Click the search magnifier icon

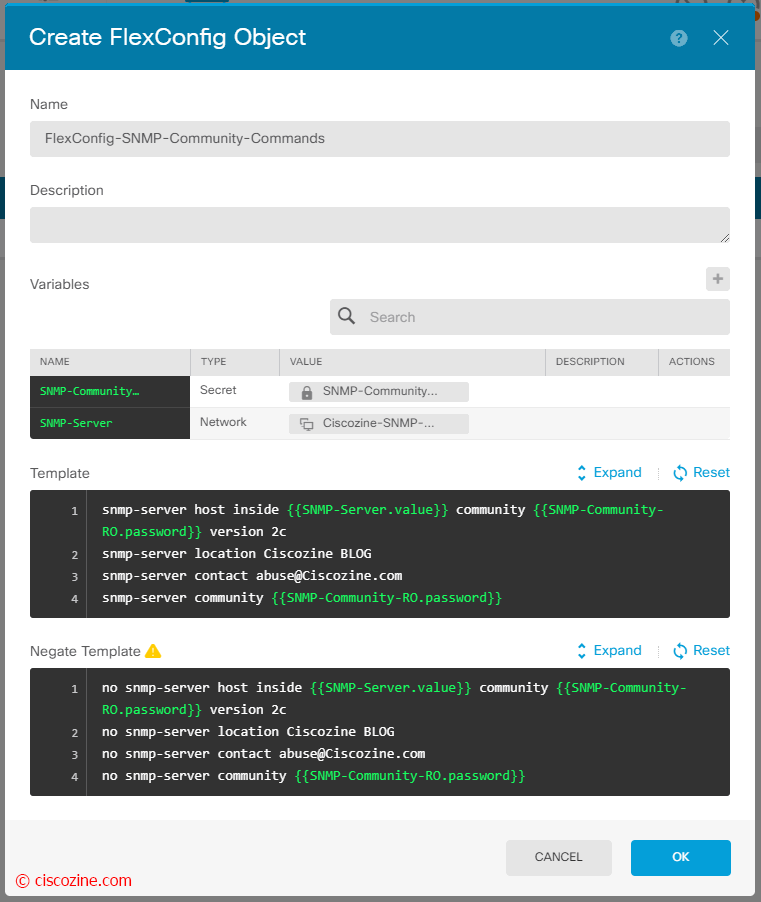click(x=346, y=316)
